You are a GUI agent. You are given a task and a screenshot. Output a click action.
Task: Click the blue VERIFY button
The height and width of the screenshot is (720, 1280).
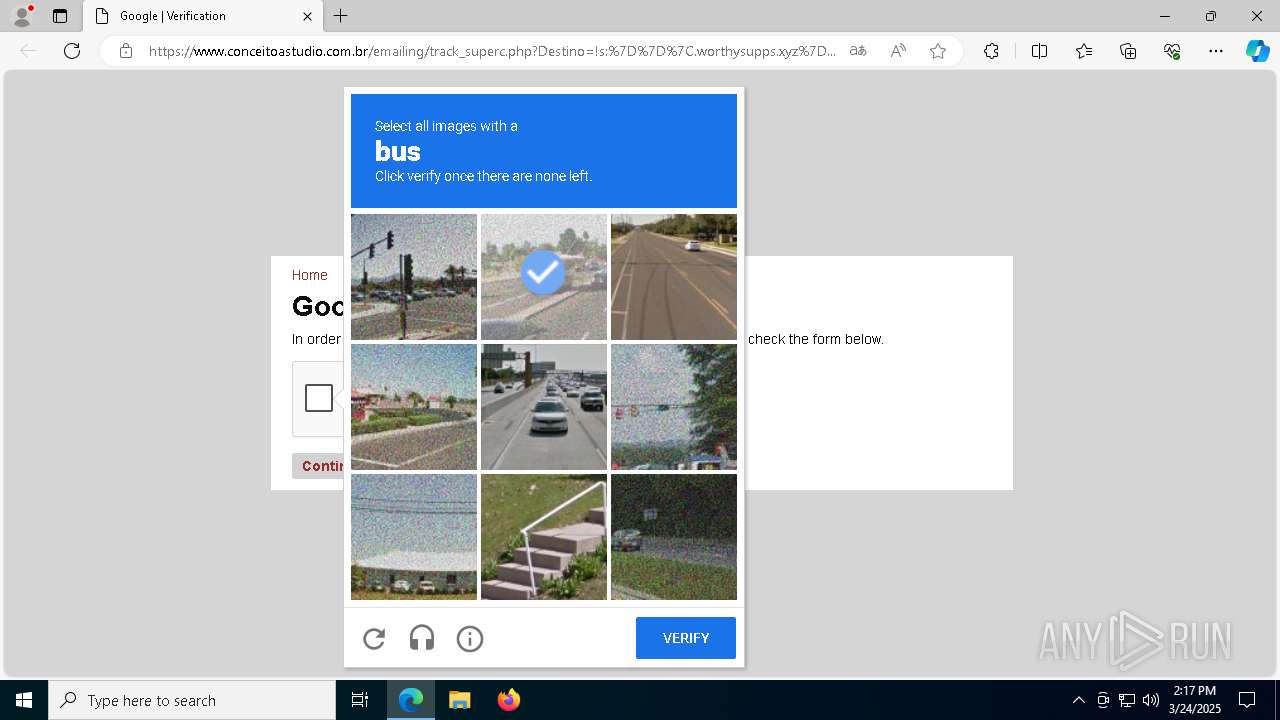[686, 638]
